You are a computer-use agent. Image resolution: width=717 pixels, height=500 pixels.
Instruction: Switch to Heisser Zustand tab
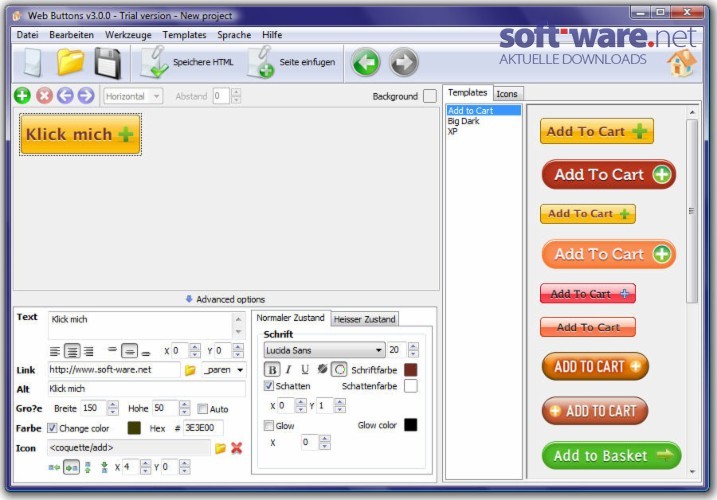pyautogui.click(x=364, y=319)
